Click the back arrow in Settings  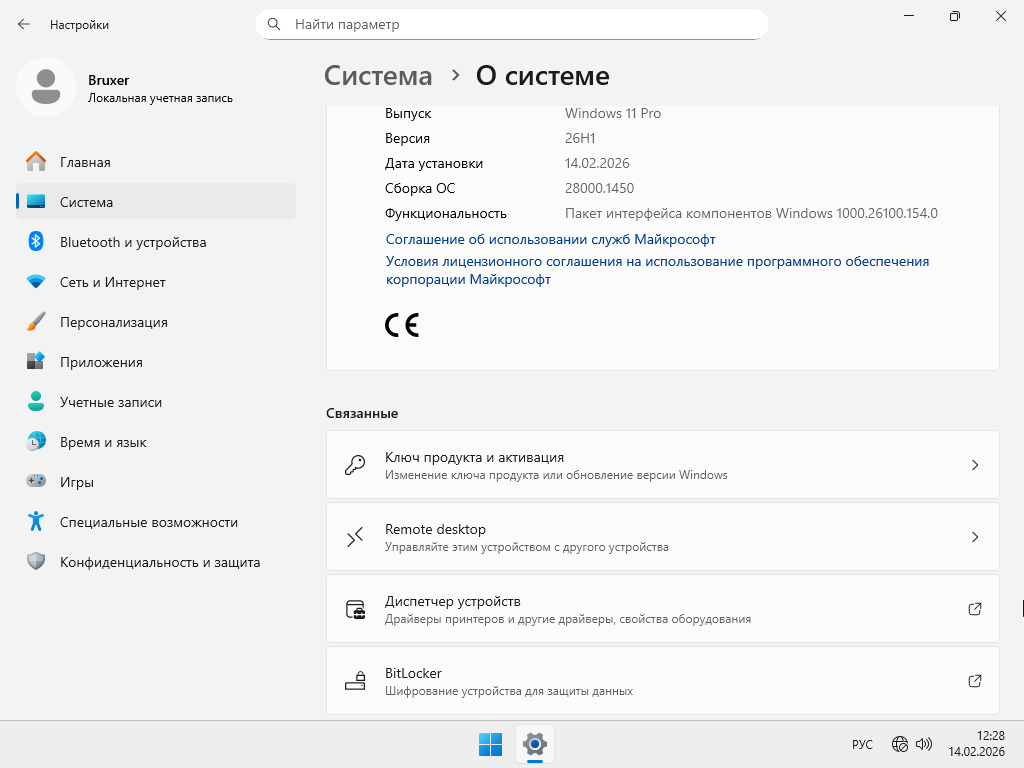click(24, 24)
